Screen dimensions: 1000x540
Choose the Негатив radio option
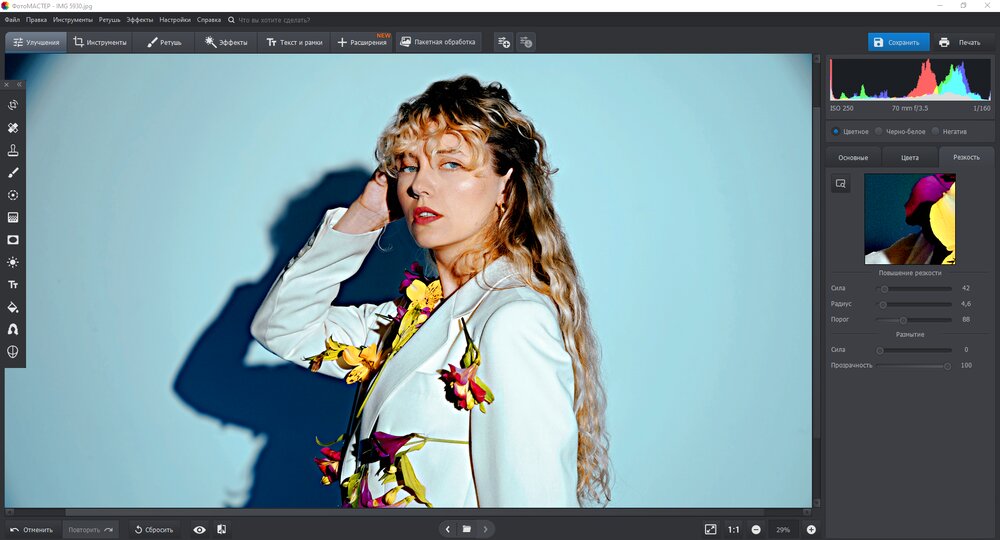pos(935,131)
